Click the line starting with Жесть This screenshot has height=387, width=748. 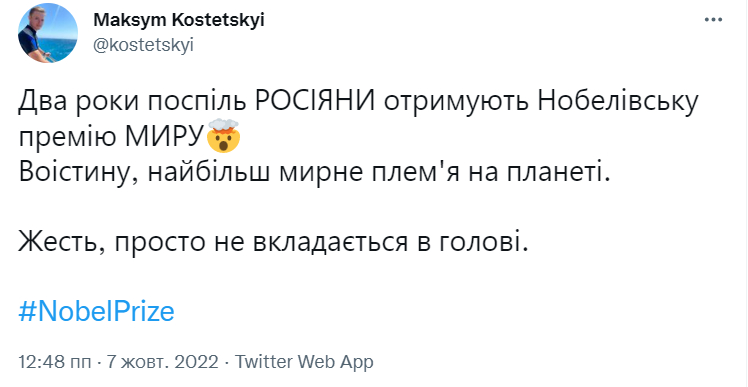(x=275, y=243)
